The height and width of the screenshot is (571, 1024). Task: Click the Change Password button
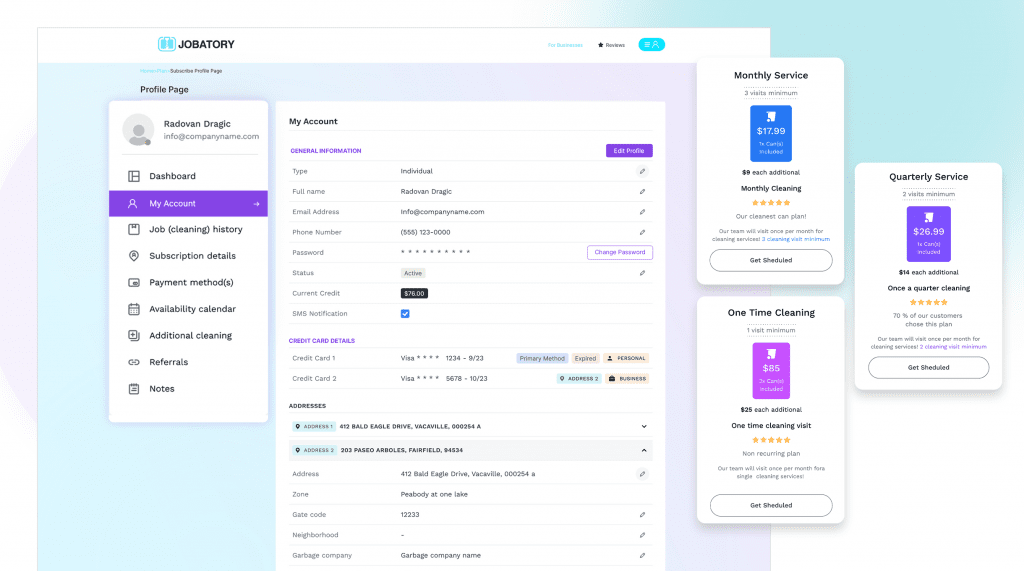pyautogui.click(x=619, y=253)
